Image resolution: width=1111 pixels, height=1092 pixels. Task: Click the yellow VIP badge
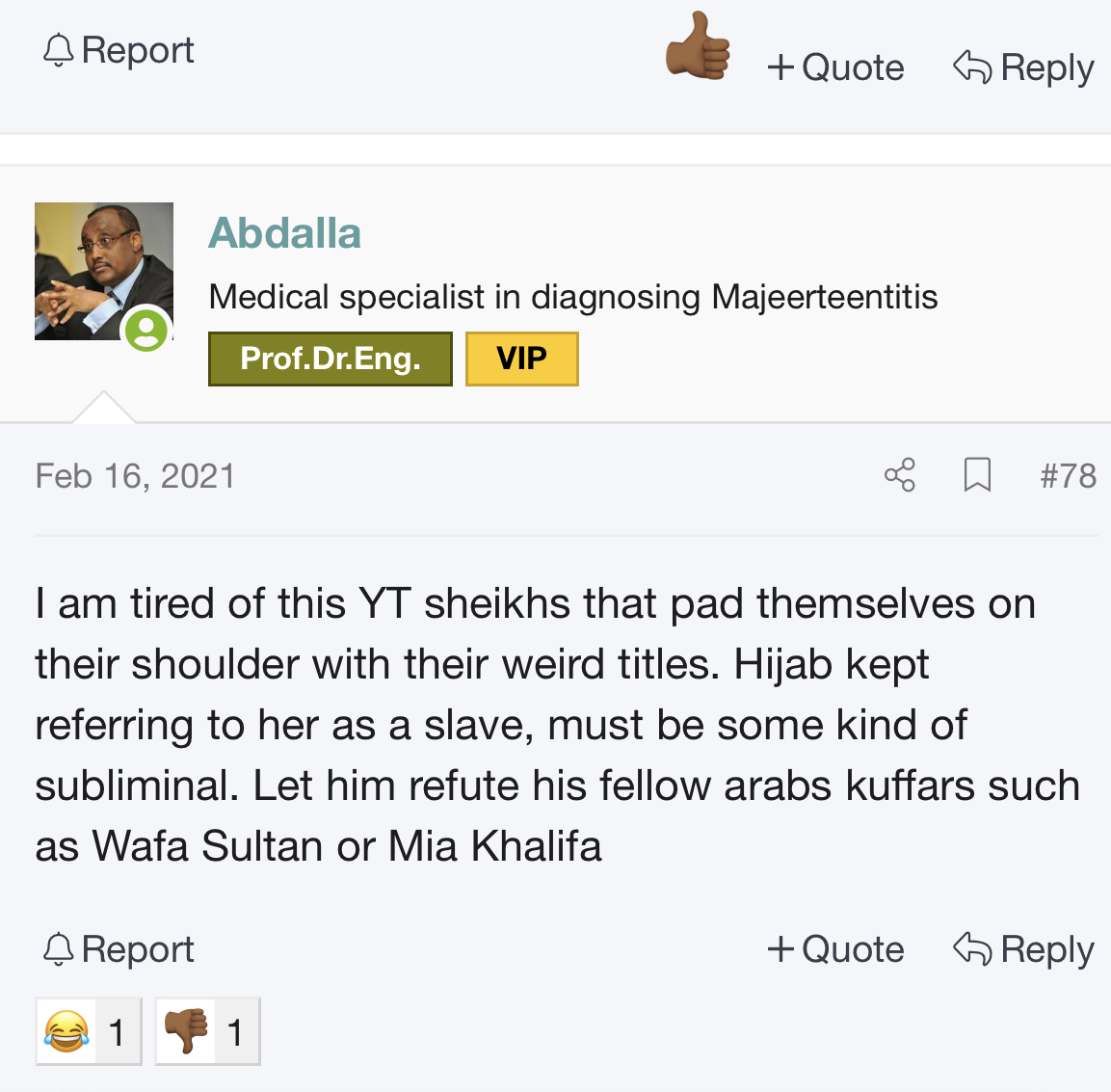pos(521,359)
